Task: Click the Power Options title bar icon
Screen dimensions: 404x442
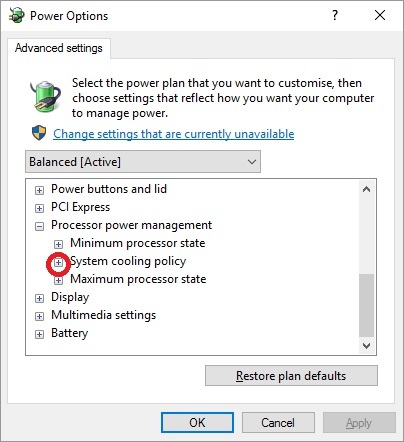Action: point(17,15)
